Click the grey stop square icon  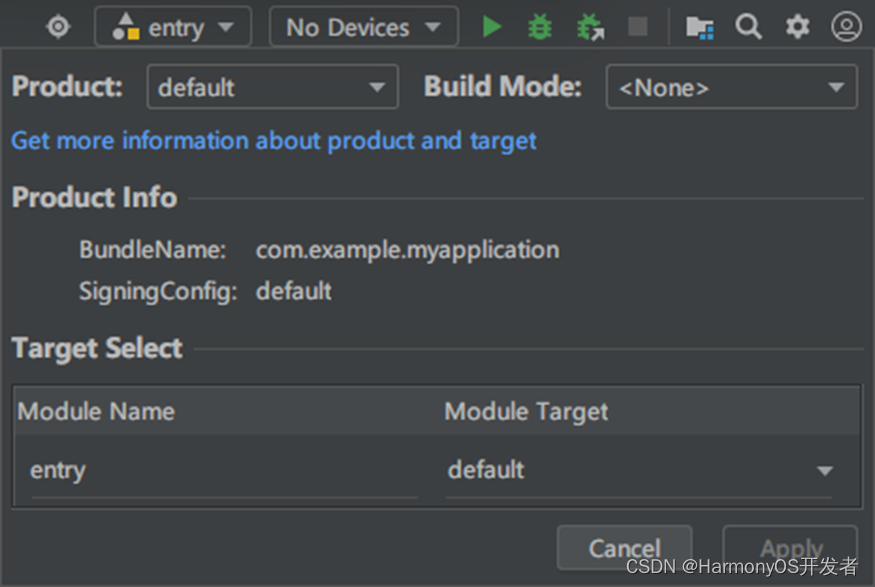click(638, 26)
